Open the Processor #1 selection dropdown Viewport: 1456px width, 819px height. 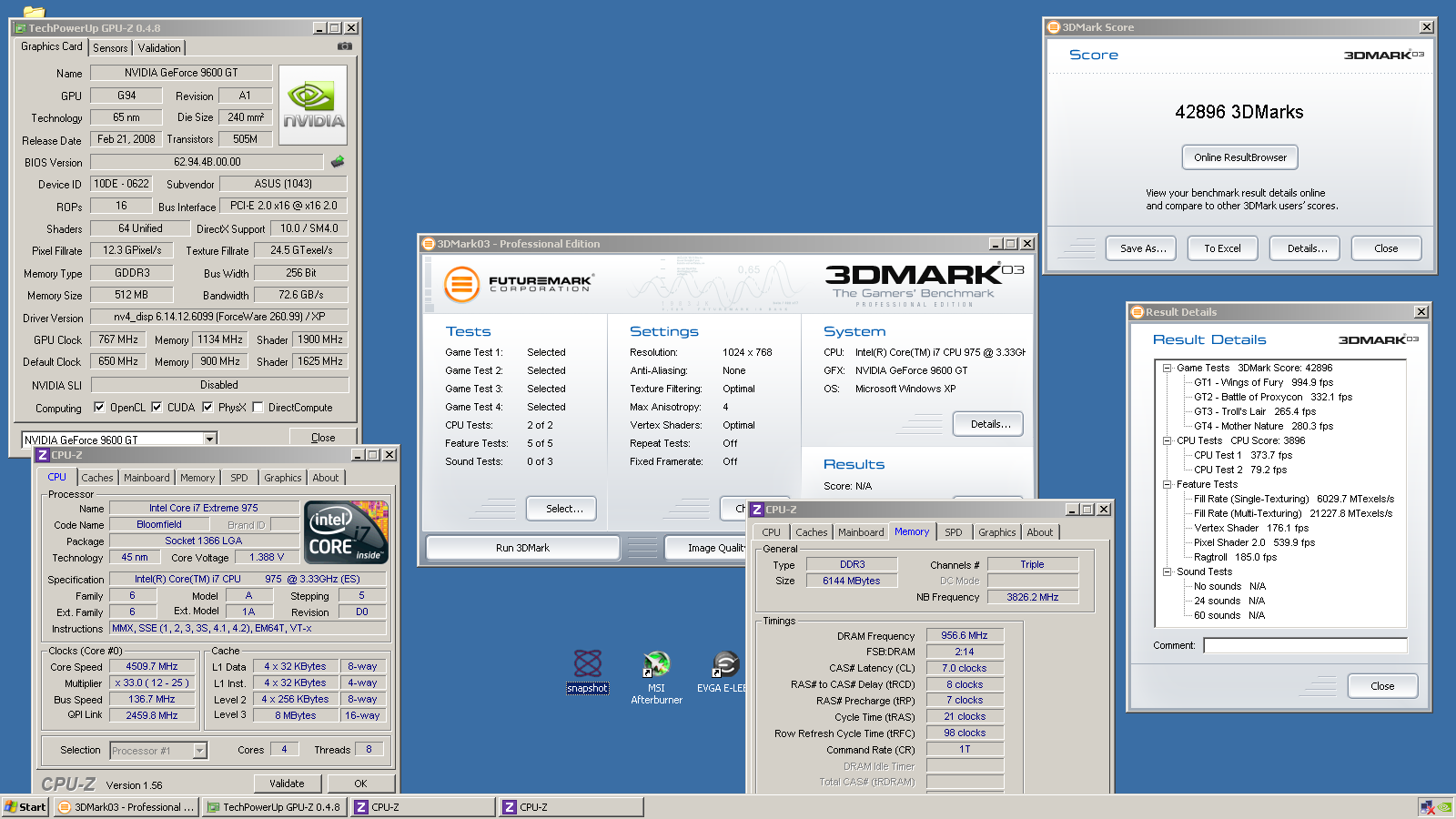199,751
